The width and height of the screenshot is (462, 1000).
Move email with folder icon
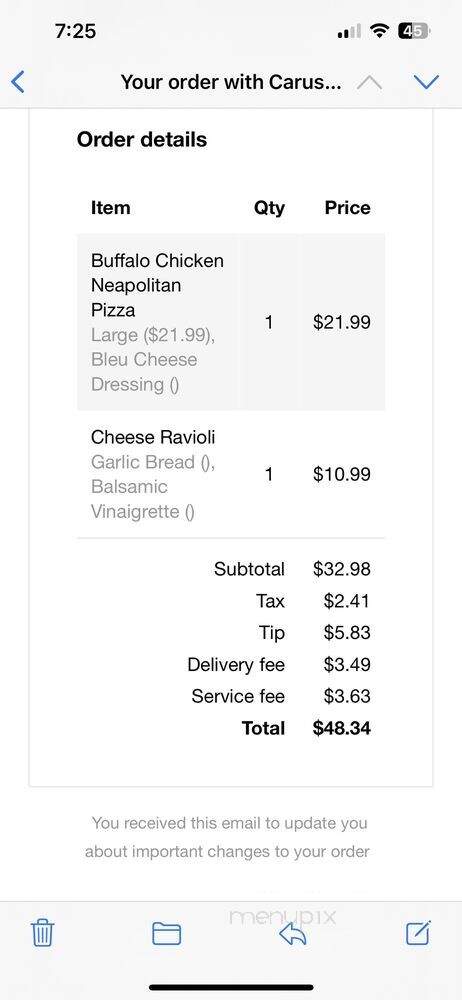[167, 934]
